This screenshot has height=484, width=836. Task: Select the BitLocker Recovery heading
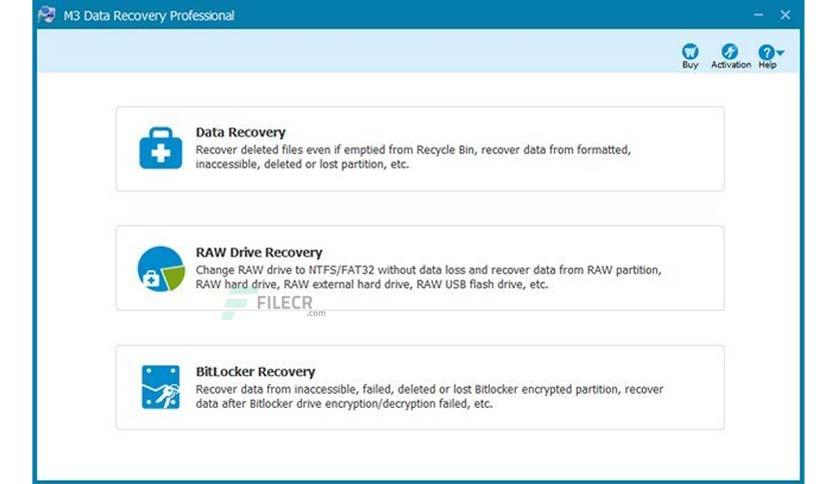255,372
